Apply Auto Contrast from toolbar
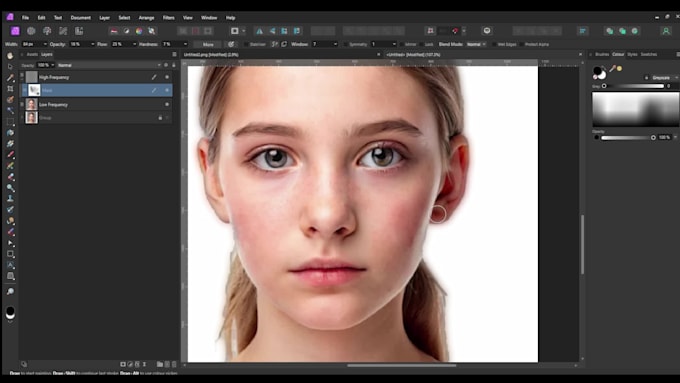Screen dimensions: 680x383 click(x=126, y=31)
